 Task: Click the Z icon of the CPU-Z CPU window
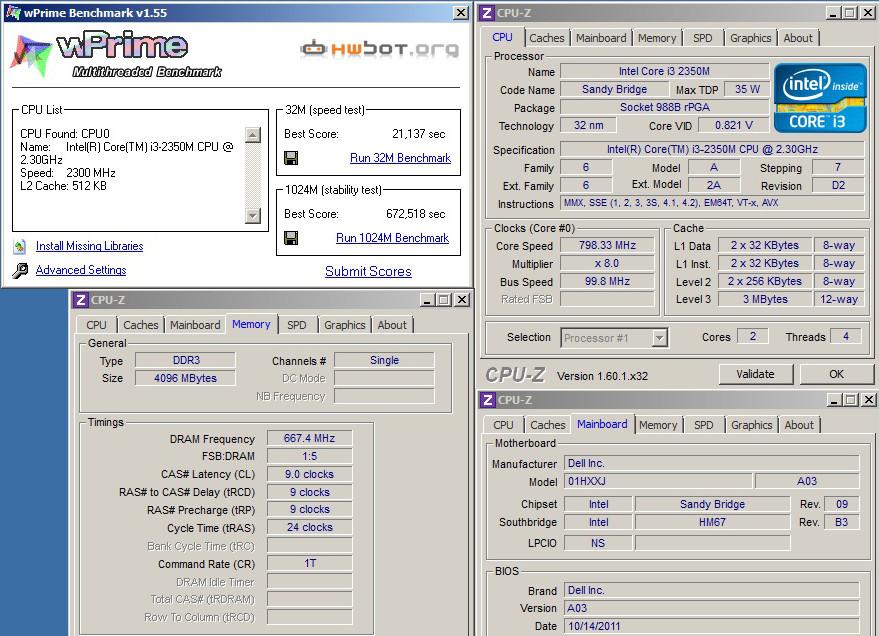pyautogui.click(x=487, y=13)
